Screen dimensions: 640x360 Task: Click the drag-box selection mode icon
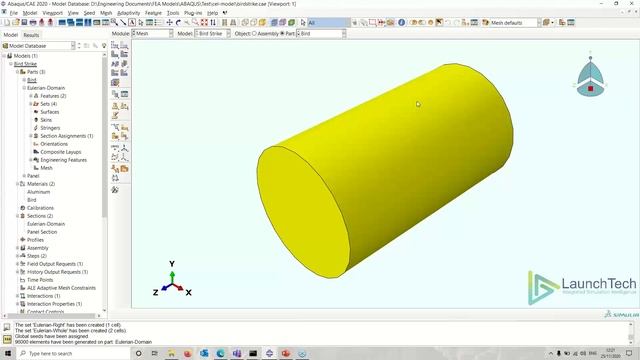click(x=372, y=22)
